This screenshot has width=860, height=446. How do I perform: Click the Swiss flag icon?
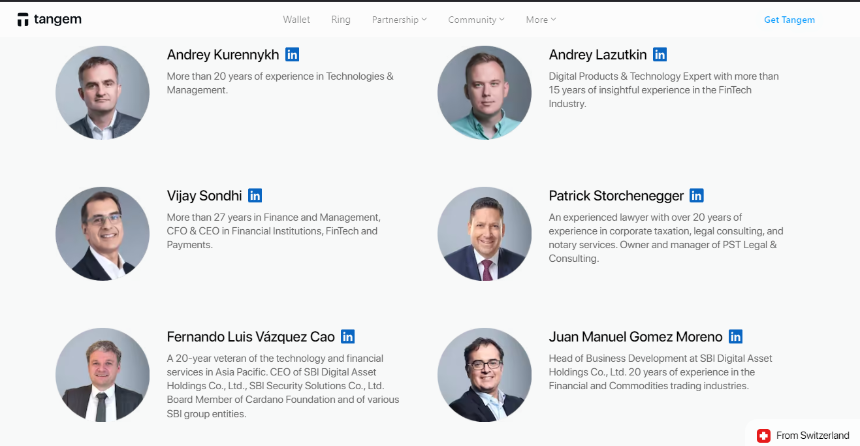coord(763,436)
